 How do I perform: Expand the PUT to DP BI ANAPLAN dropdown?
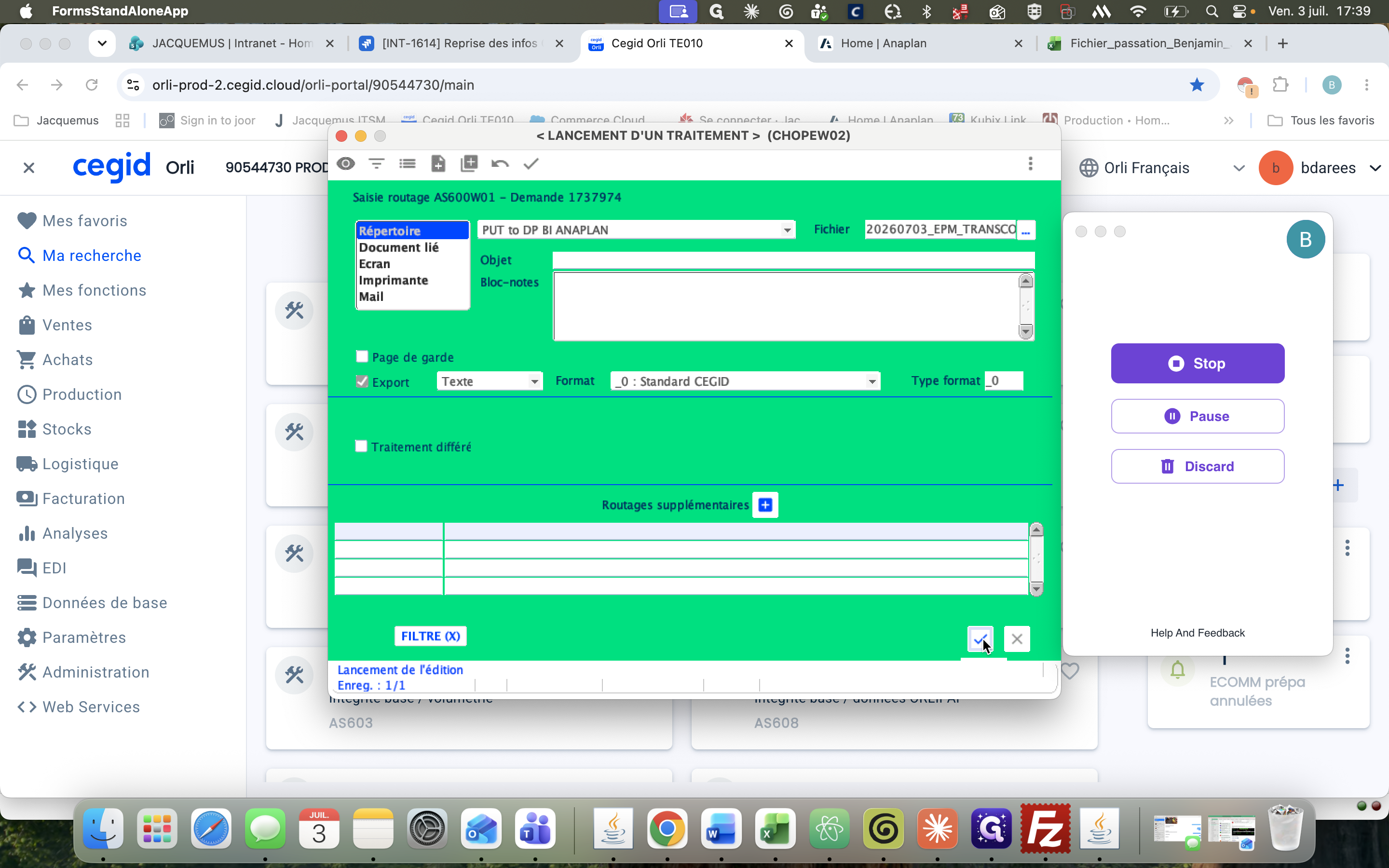tap(787, 230)
